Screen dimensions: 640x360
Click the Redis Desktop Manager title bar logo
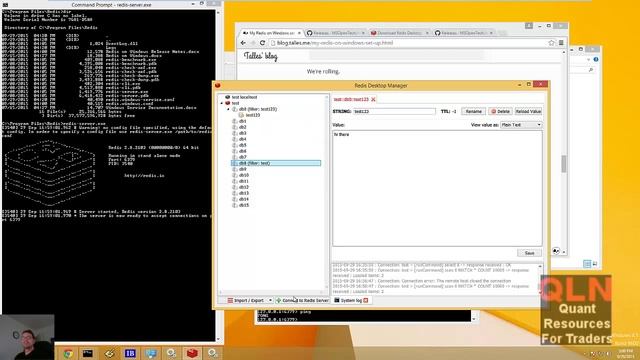coord(218,85)
